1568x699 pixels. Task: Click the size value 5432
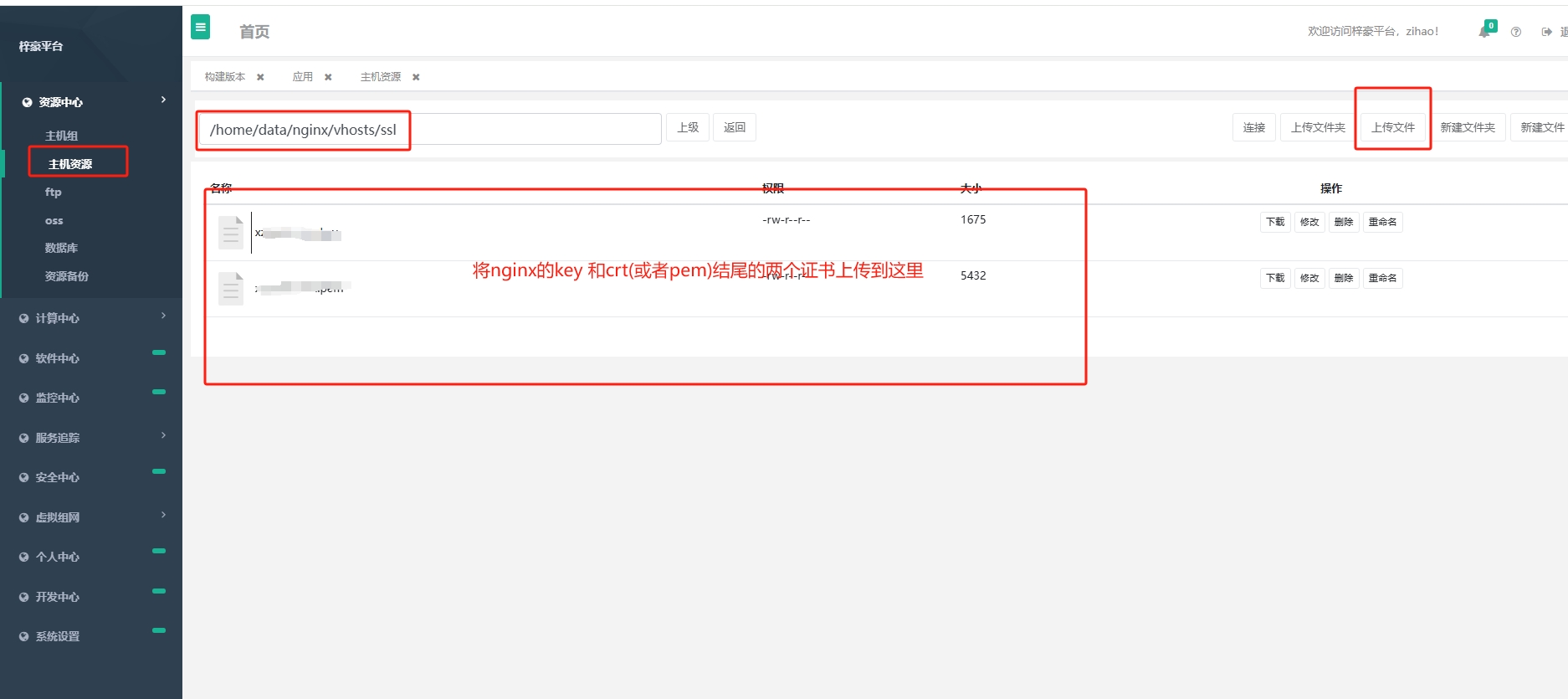[973, 275]
